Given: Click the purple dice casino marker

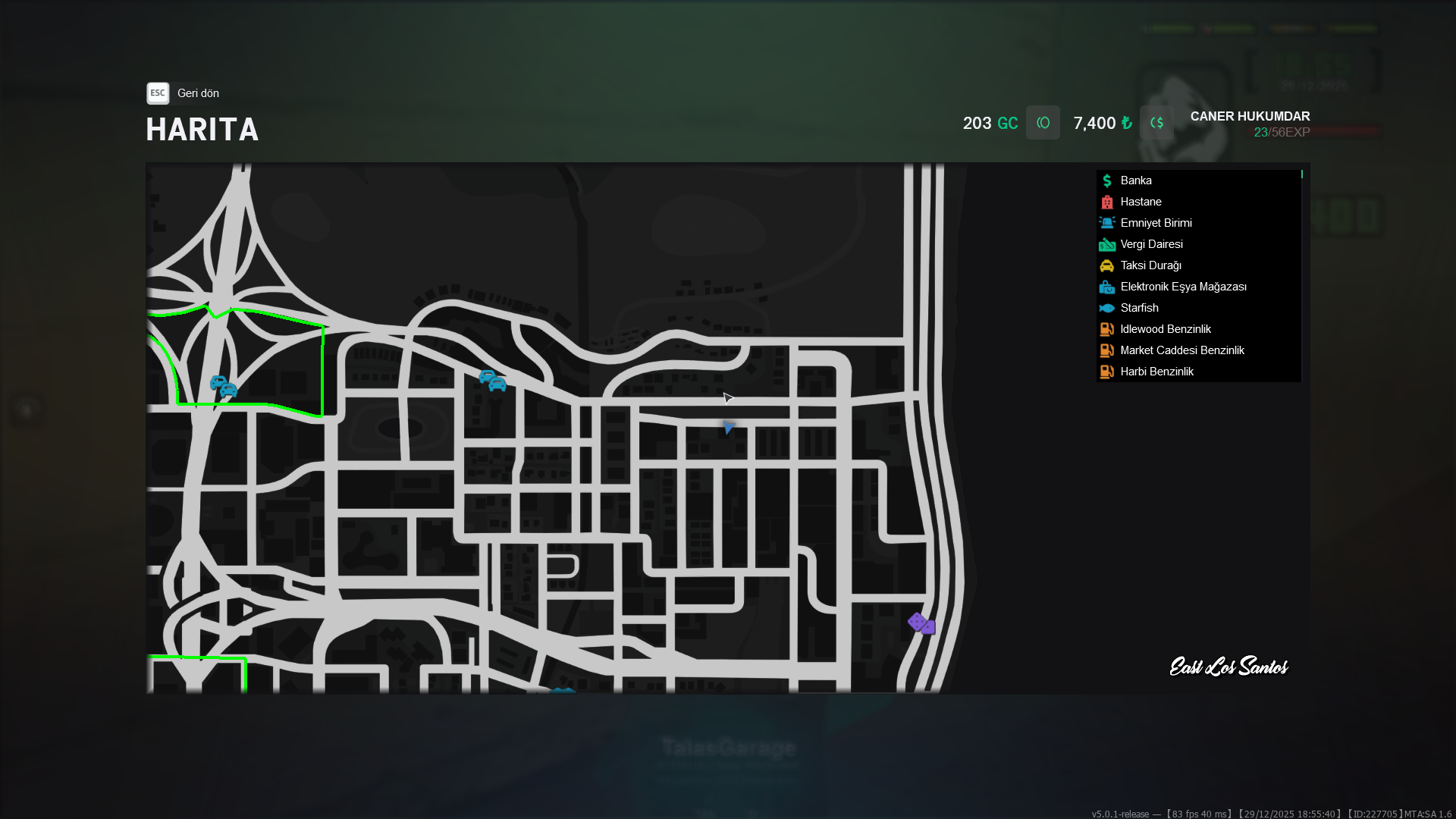Looking at the screenshot, I should click(x=921, y=623).
